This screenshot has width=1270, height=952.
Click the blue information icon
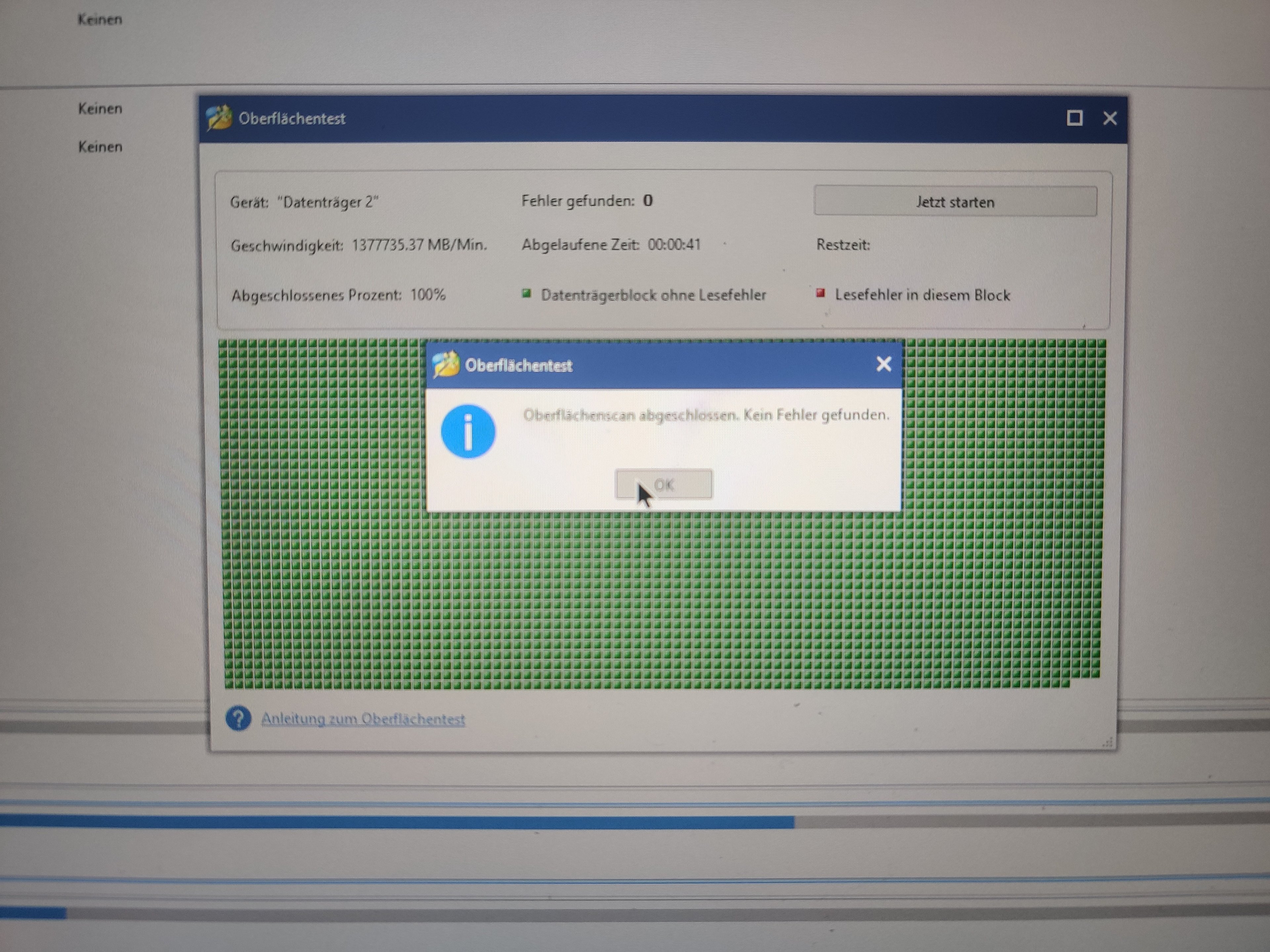pyautogui.click(x=468, y=431)
